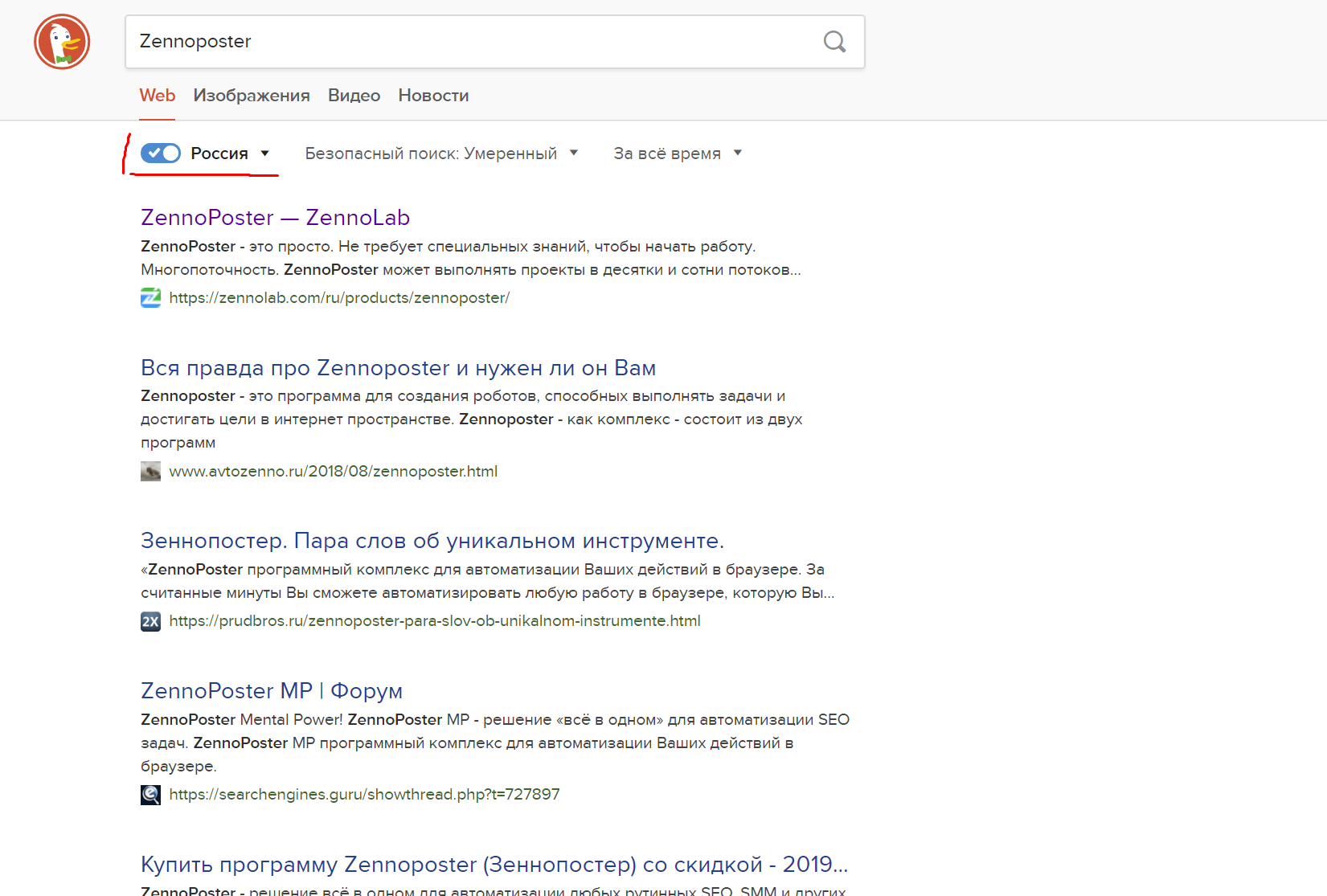Click the searchengines.guru favicon
Image resolution: width=1327 pixels, height=896 pixels.
point(150,795)
